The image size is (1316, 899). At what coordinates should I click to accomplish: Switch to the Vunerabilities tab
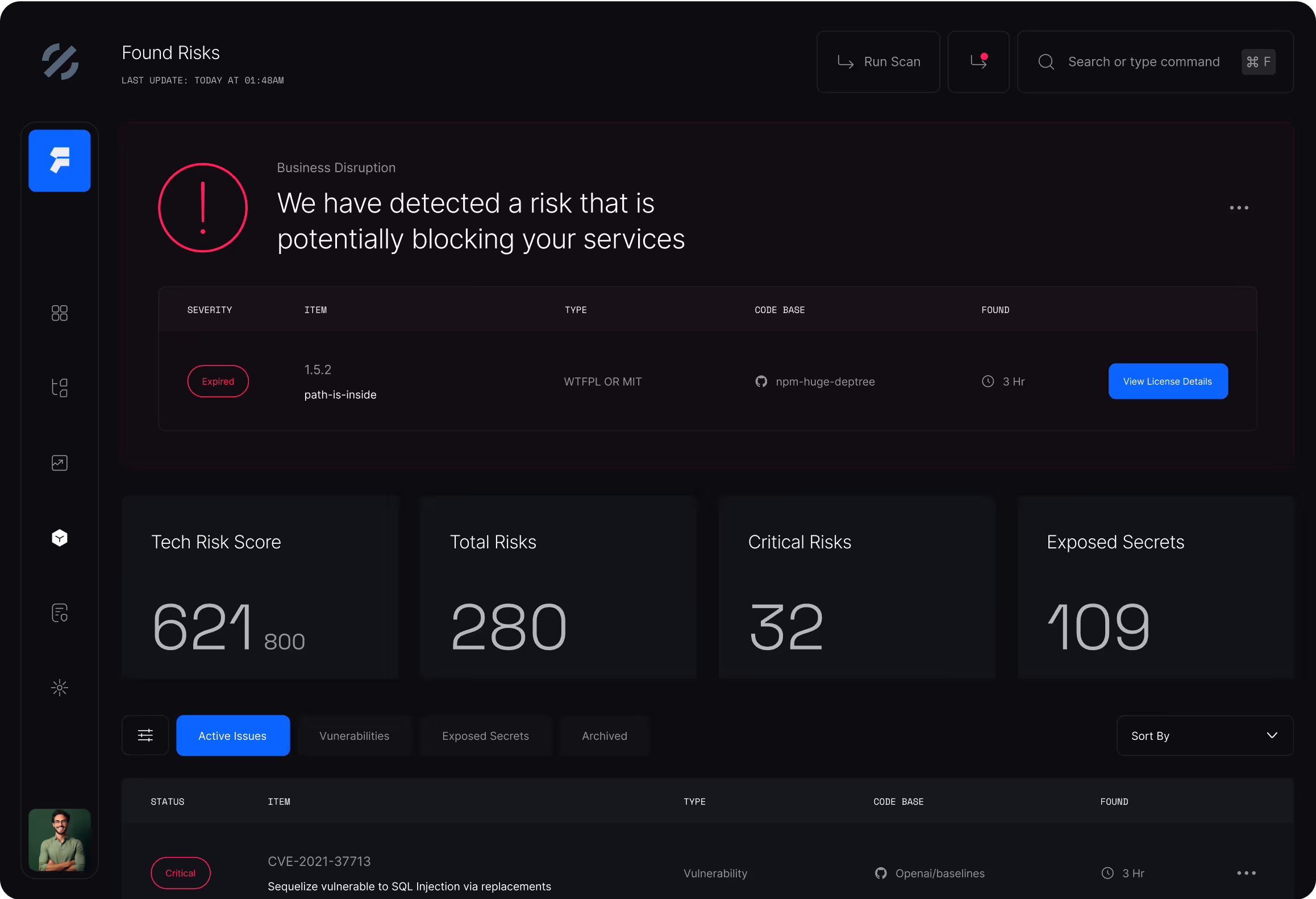click(355, 736)
